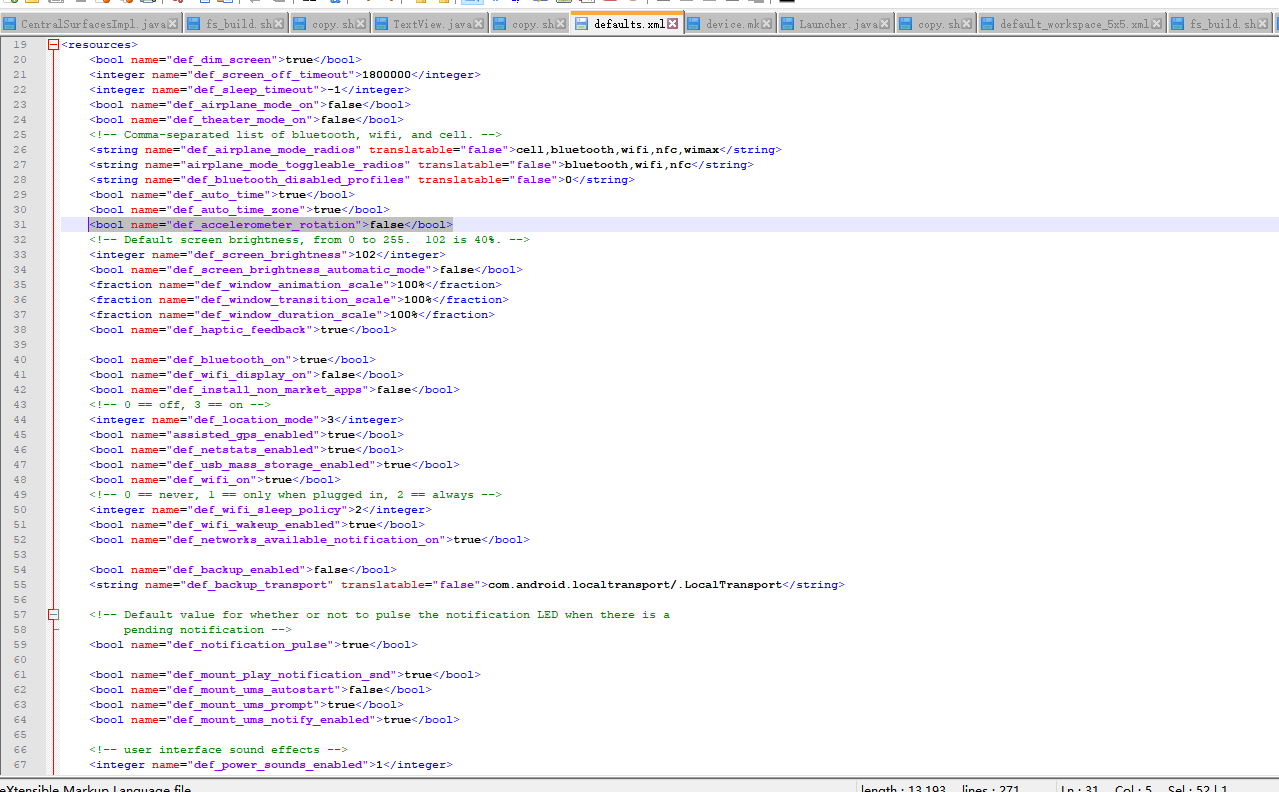Click the def_netstats_enabled line
Viewport: 1279px width, 792px height.
(246, 450)
